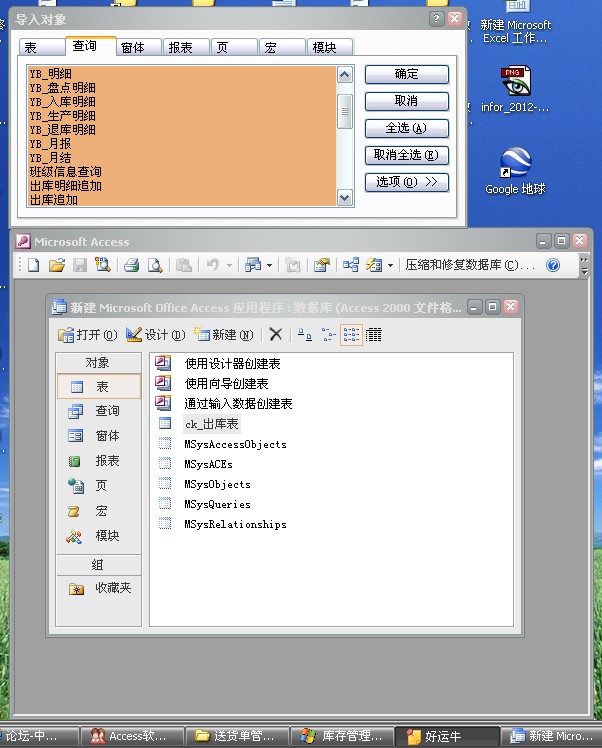Click the Print icon in Access toolbar
The height and width of the screenshot is (748, 602).
pyautogui.click(x=131, y=265)
